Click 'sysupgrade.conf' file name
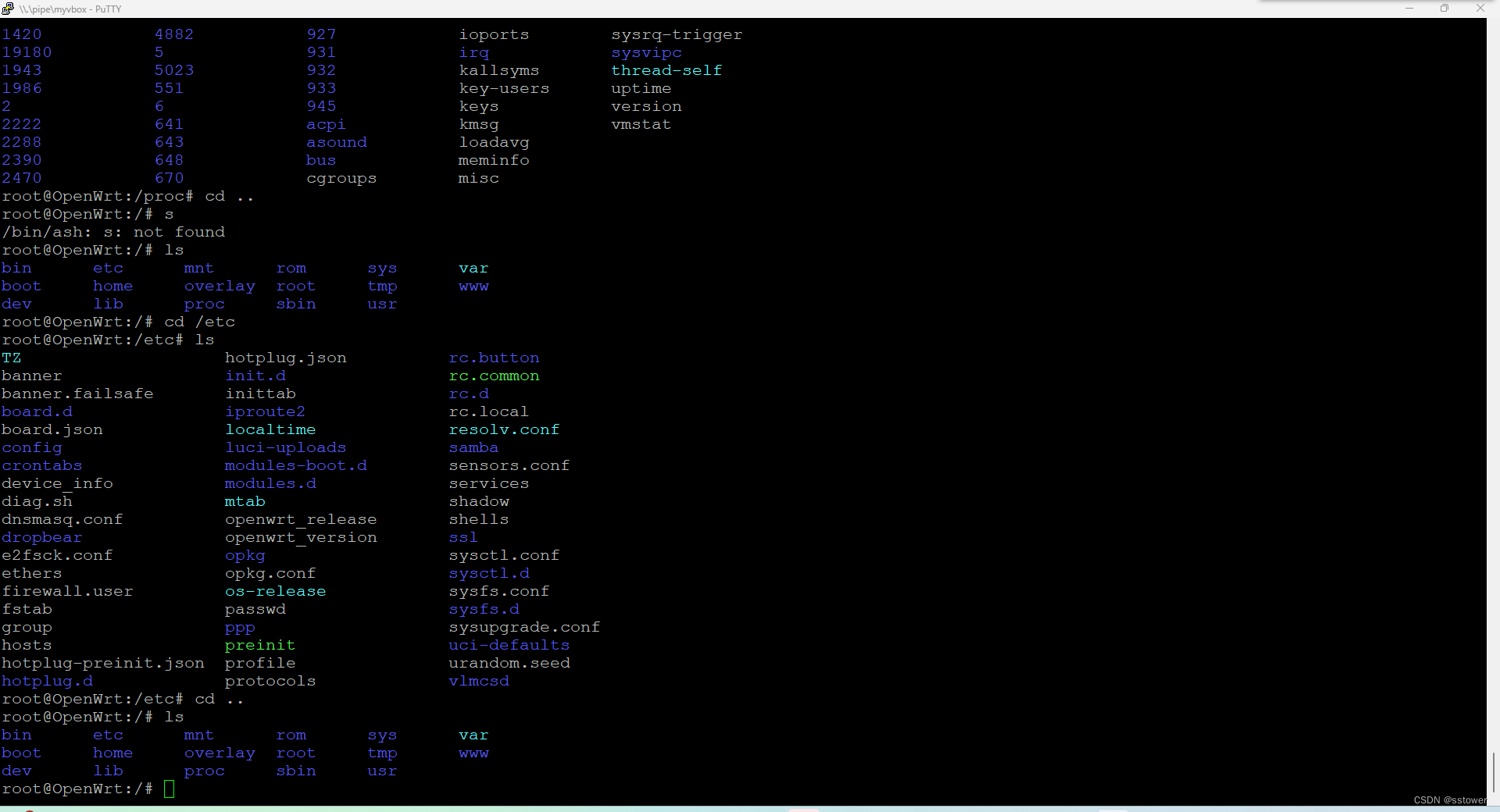1500x812 pixels. click(524, 627)
